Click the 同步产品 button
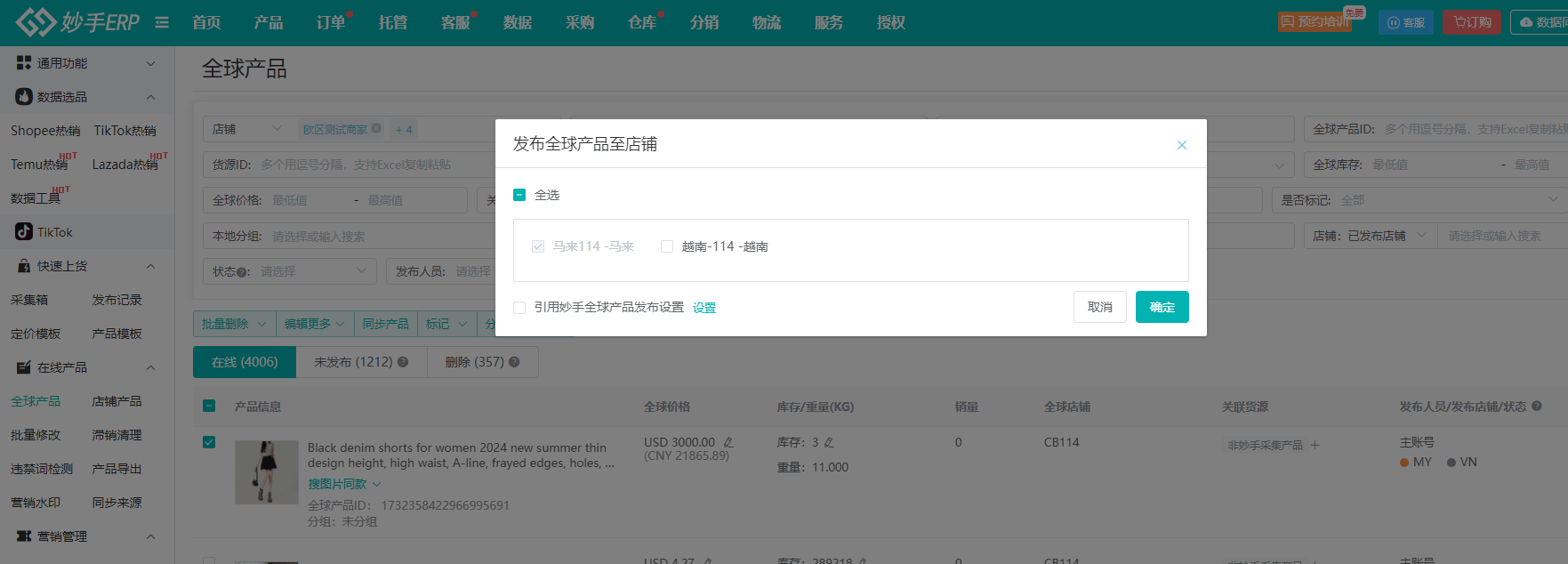 (x=386, y=324)
